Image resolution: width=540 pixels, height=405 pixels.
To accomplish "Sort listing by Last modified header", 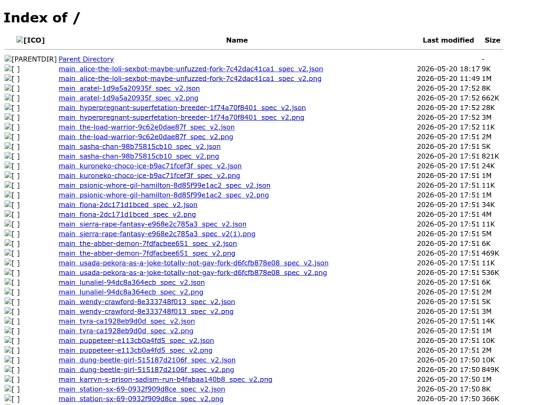I will click(x=448, y=40).
